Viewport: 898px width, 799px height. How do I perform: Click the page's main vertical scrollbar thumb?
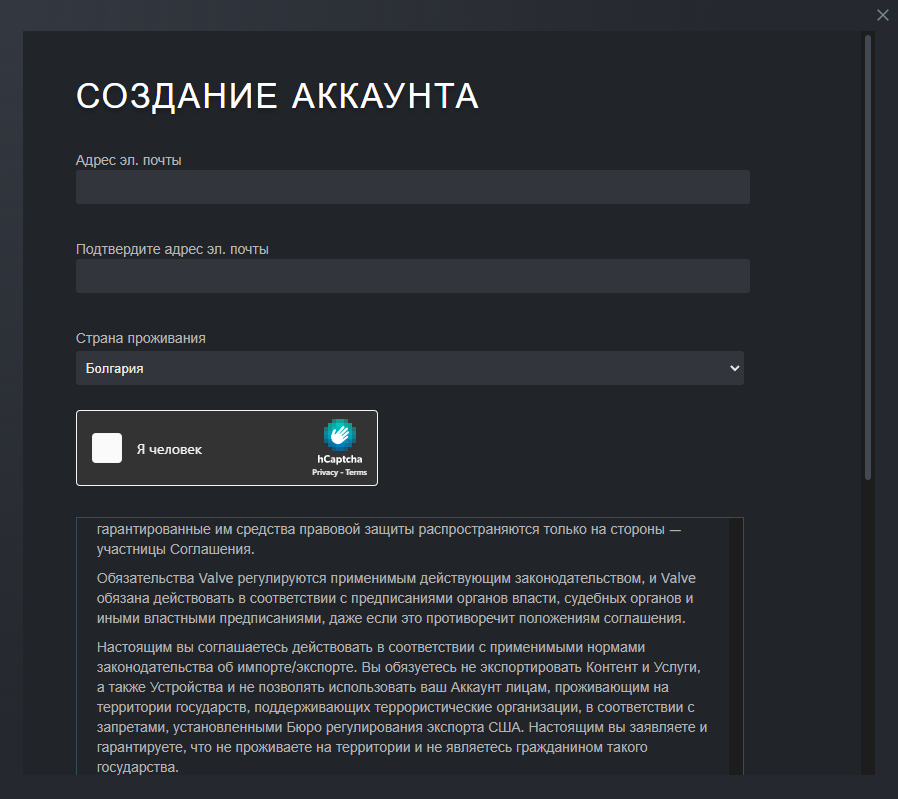pos(868,258)
